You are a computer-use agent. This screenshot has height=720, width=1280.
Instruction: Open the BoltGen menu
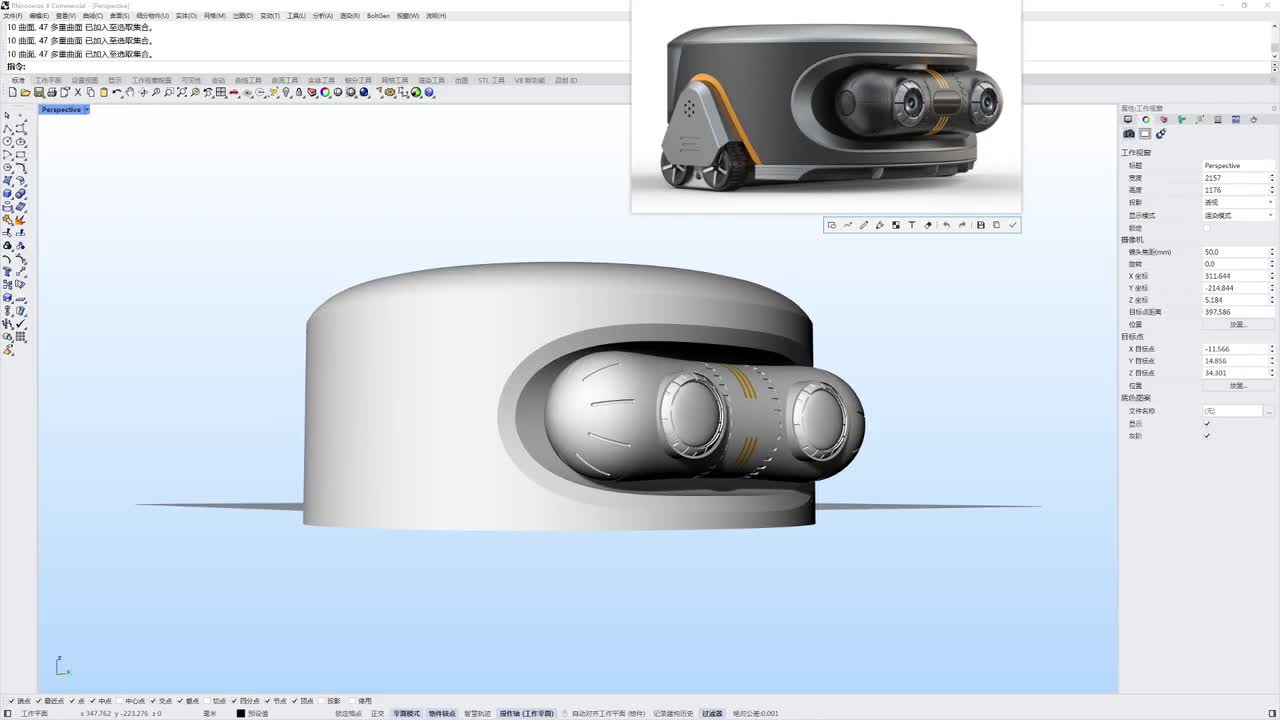point(378,16)
